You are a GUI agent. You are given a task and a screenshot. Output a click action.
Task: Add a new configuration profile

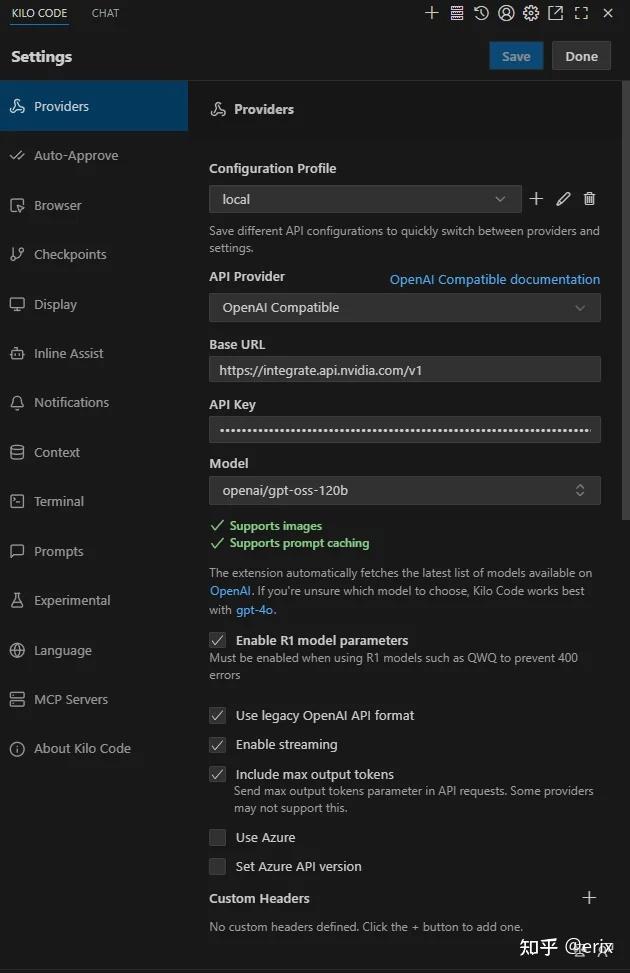[536, 199]
